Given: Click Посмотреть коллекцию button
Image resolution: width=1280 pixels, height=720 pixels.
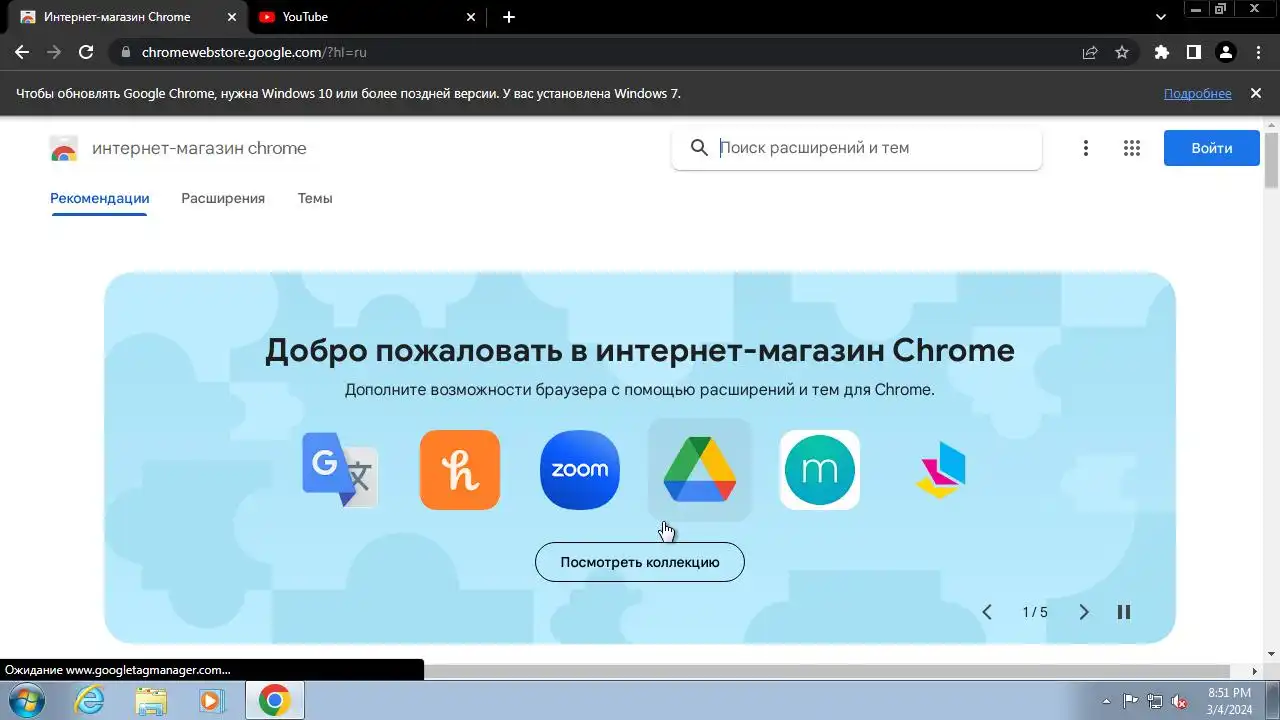Looking at the screenshot, I should coord(640,562).
